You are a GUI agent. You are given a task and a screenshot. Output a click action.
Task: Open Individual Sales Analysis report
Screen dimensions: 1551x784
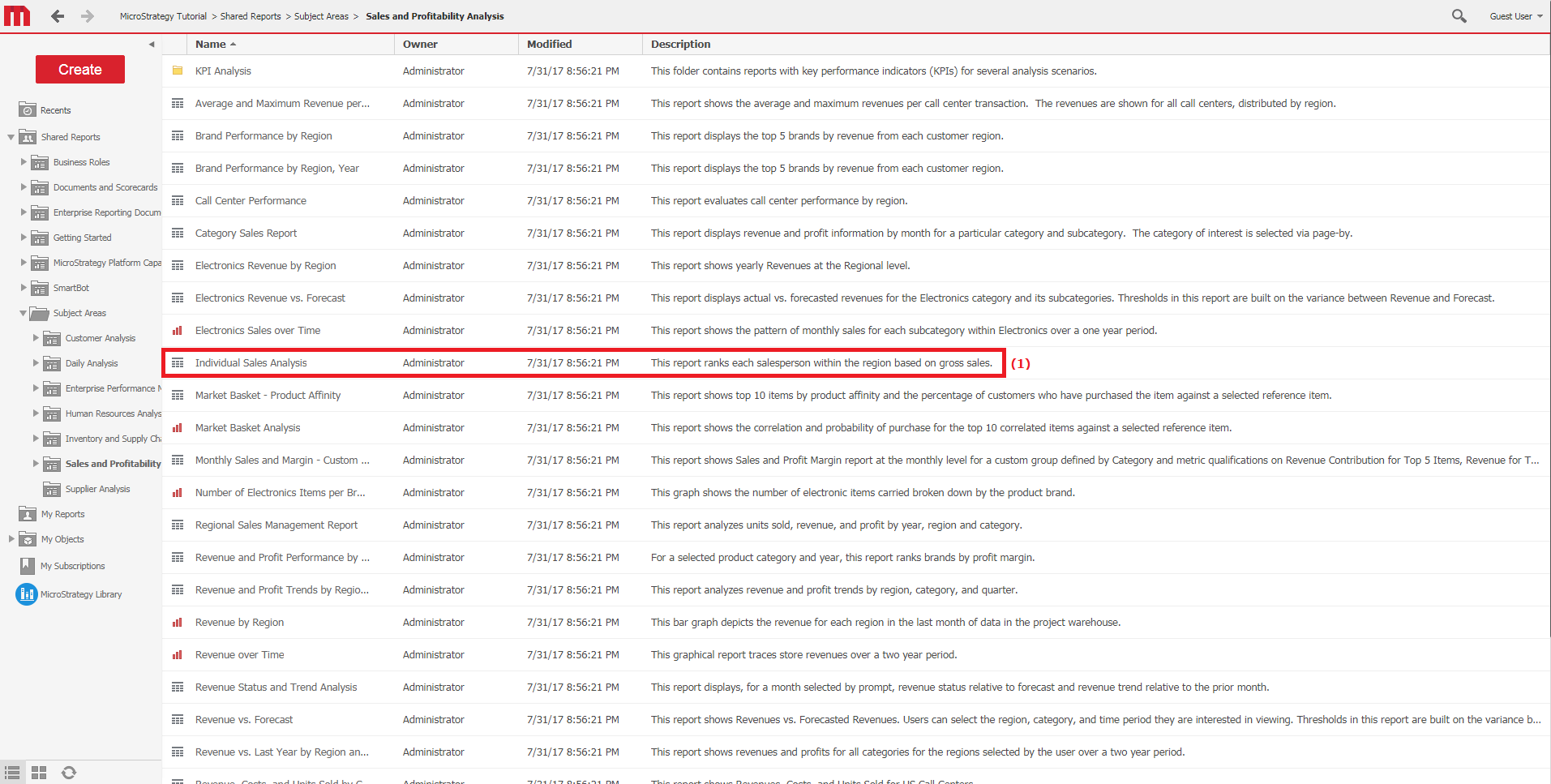[251, 363]
